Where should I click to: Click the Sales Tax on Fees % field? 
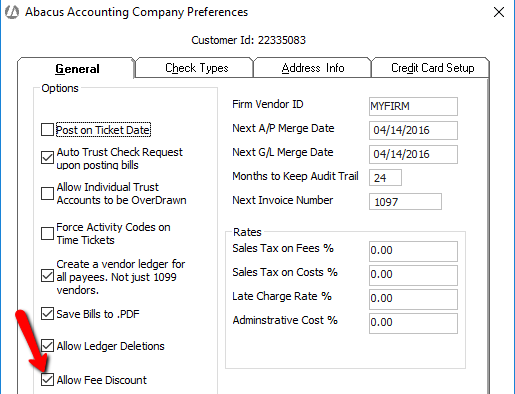pyautogui.click(x=413, y=251)
